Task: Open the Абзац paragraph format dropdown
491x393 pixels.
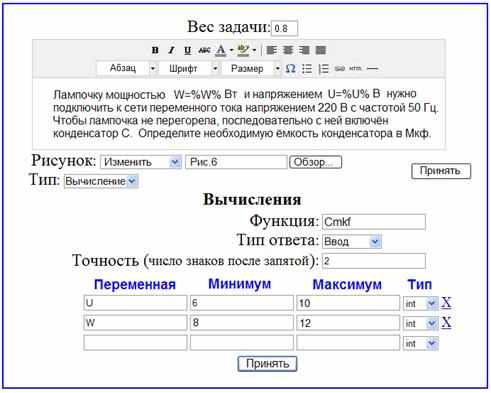Action: coord(127,69)
